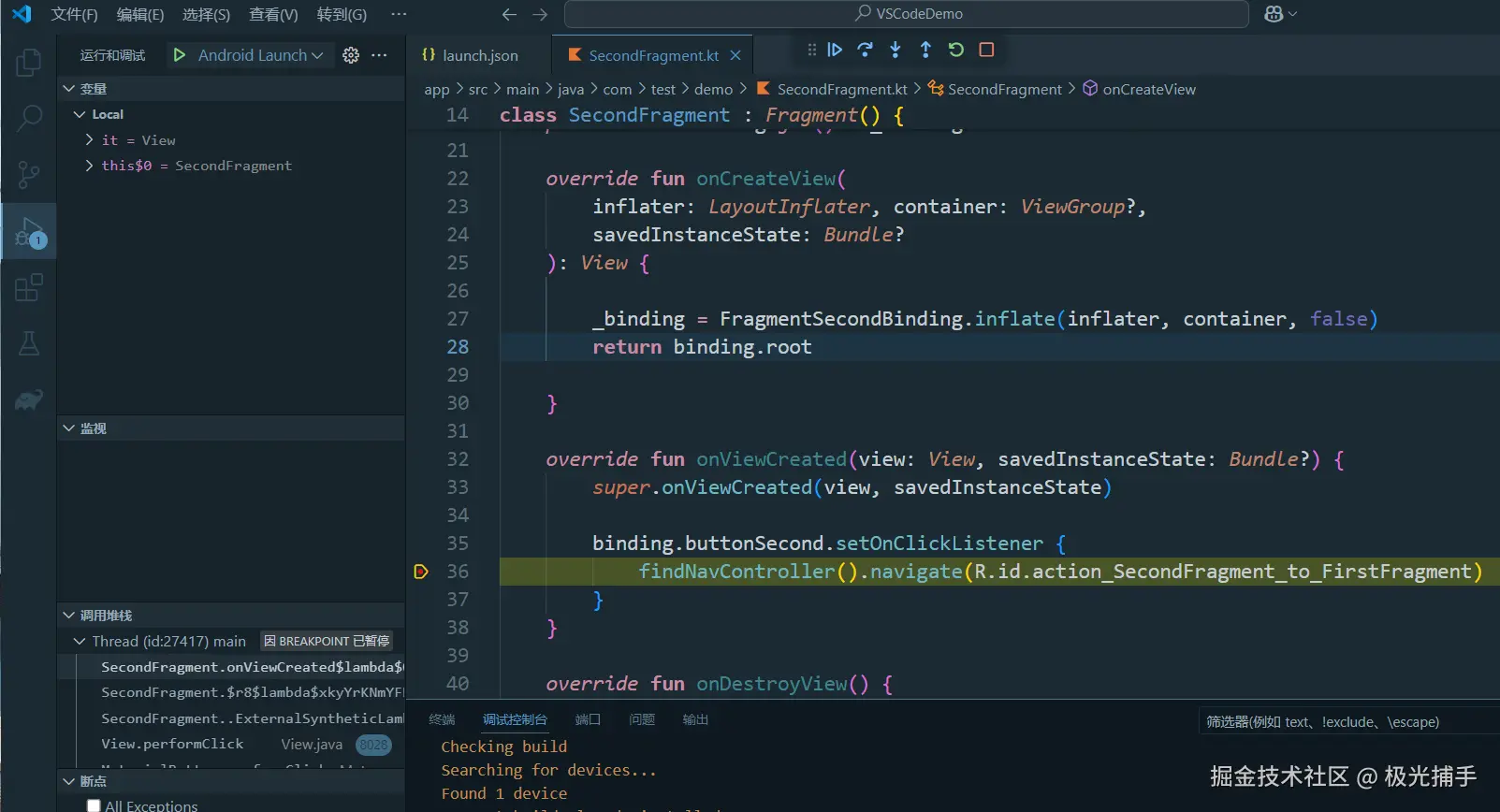Expand the 'it = View' variable
The width and height of the screenshot is (1500, 812).
[89, 140]
